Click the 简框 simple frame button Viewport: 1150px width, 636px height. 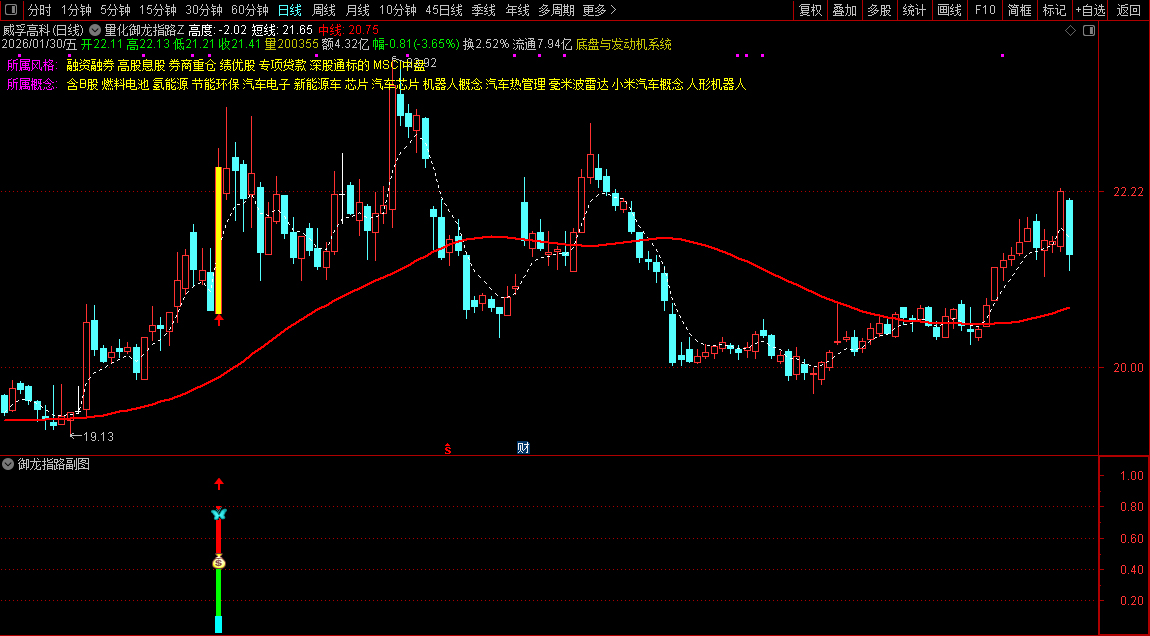pos(1019,10)
